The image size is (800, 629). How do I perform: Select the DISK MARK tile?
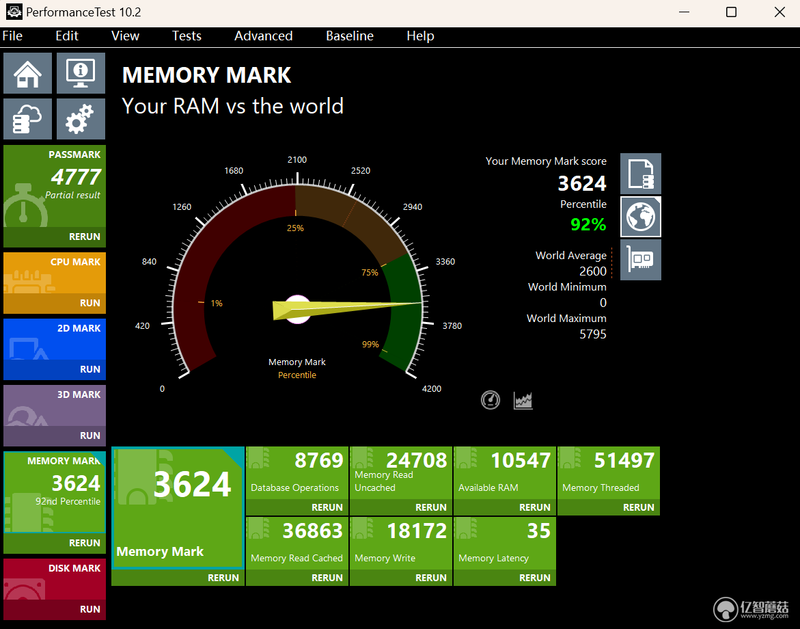[55, 579]
